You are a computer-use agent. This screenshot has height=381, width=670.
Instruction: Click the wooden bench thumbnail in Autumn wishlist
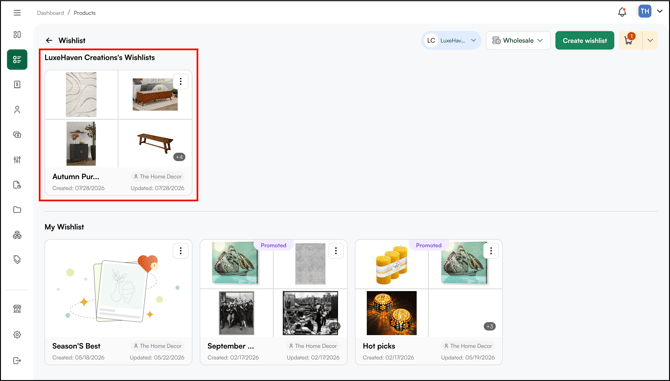click(x=155, y=143)
